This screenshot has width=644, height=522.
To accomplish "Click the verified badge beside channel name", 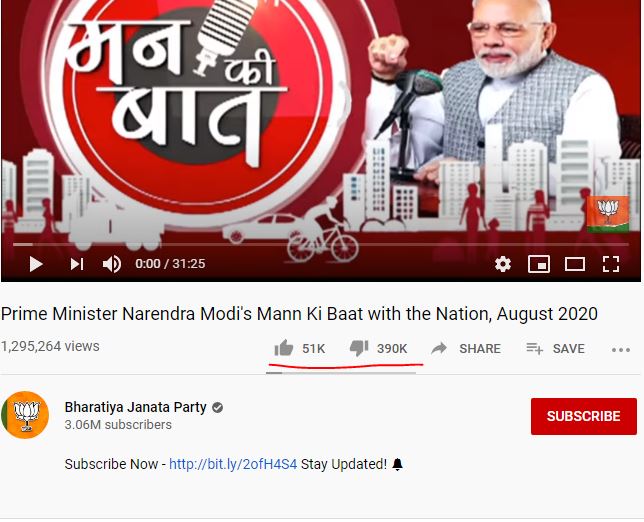I will pyautogui.click(x=217, y=407).
